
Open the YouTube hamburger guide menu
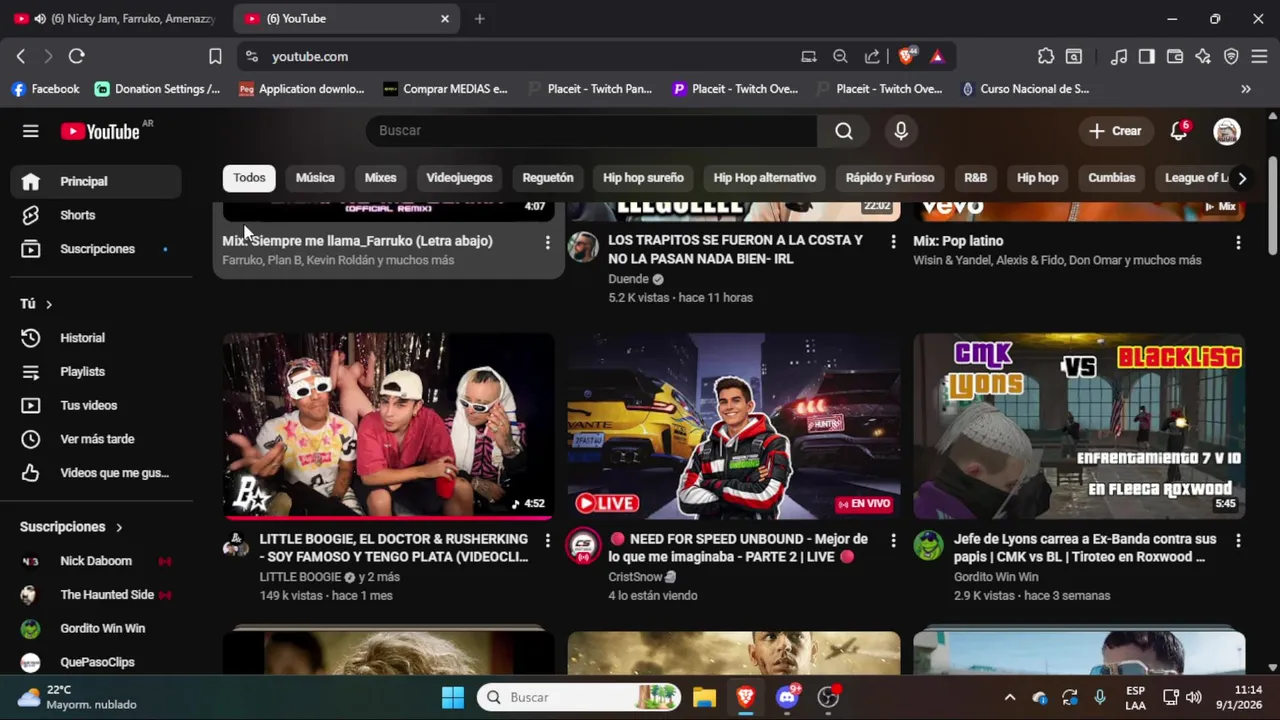coord(31,131)
